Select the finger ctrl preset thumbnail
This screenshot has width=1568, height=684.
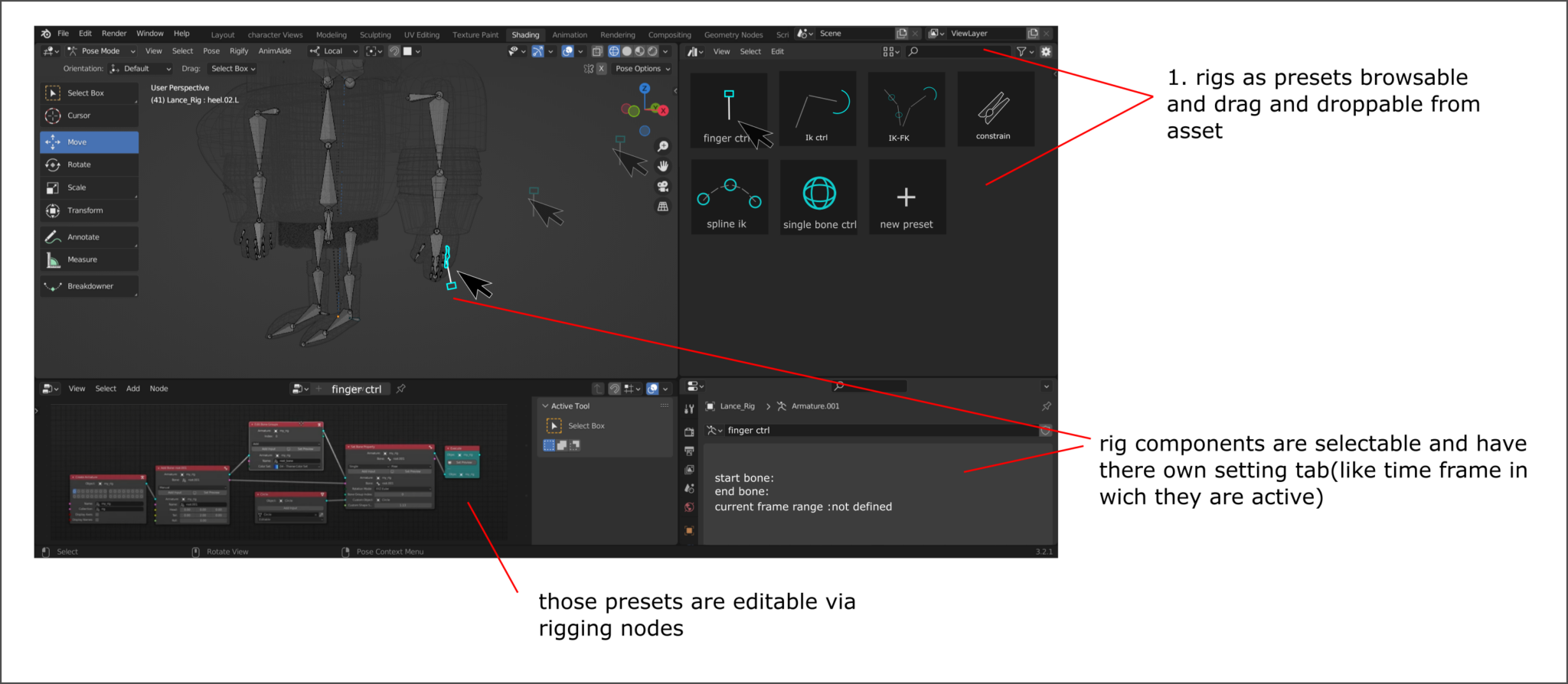pos(728,111)
